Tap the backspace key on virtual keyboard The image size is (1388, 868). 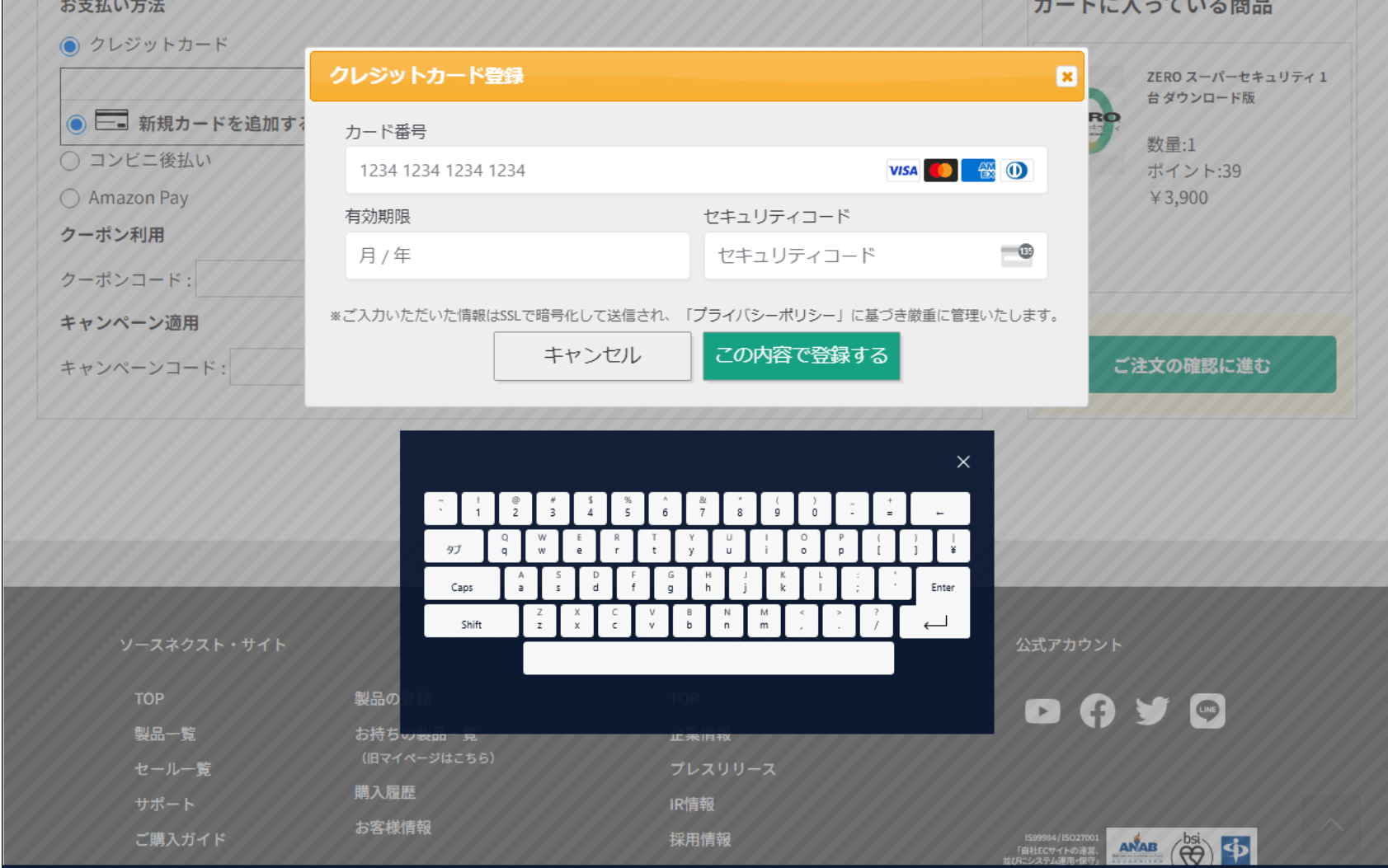[940, 509]
